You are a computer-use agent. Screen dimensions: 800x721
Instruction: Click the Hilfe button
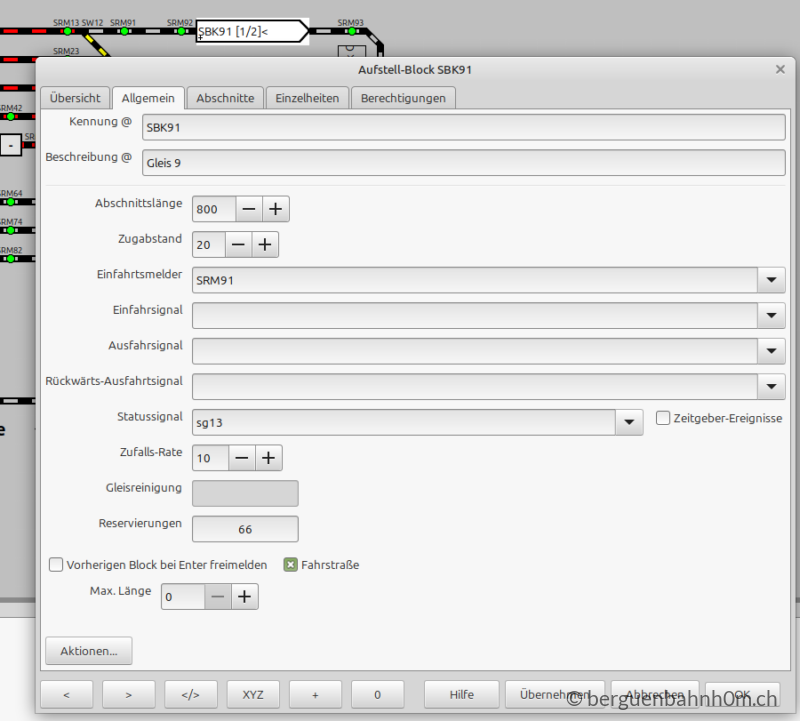pos(462,694)
